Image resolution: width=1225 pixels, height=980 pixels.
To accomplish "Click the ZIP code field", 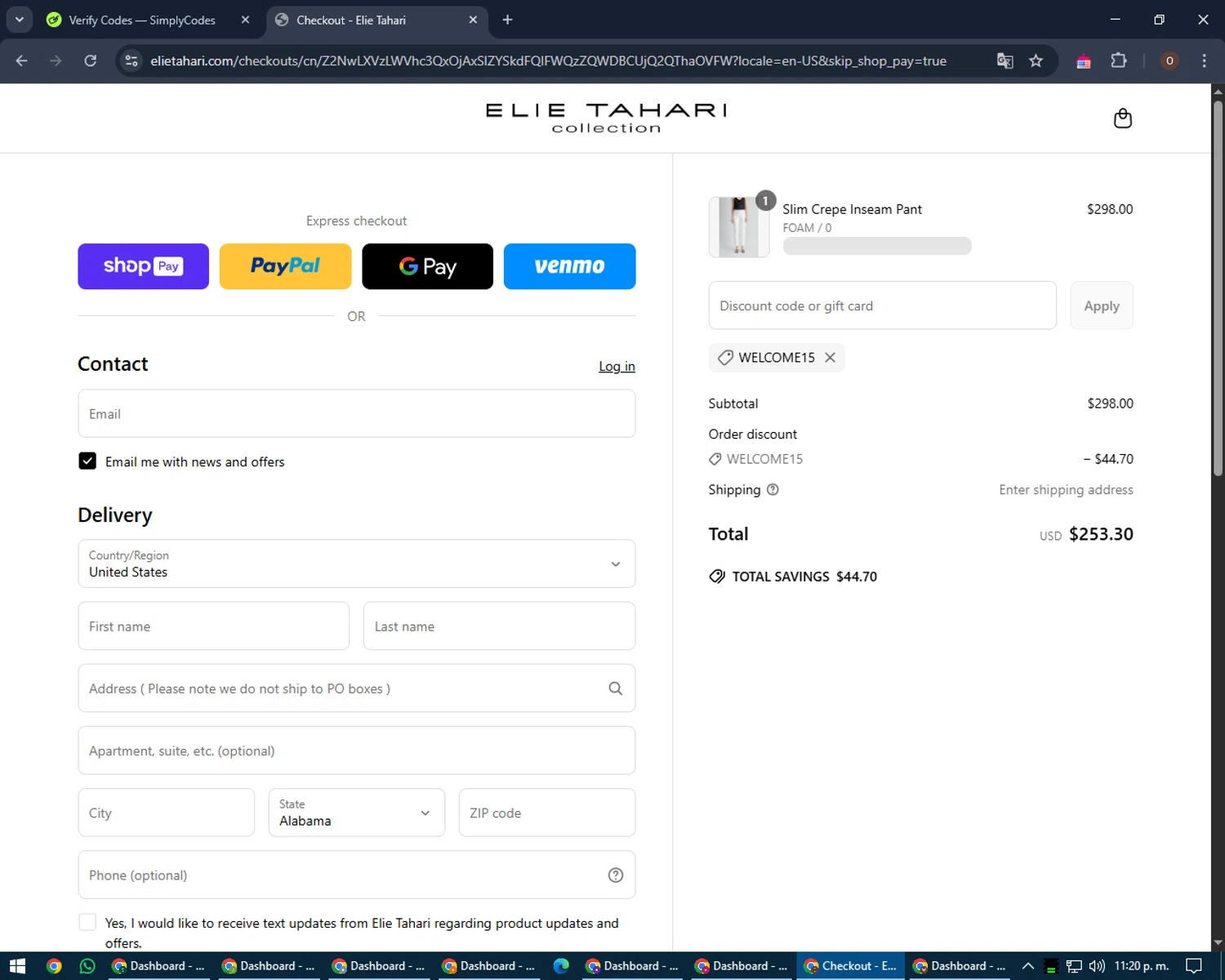I will tap(547, 813).
